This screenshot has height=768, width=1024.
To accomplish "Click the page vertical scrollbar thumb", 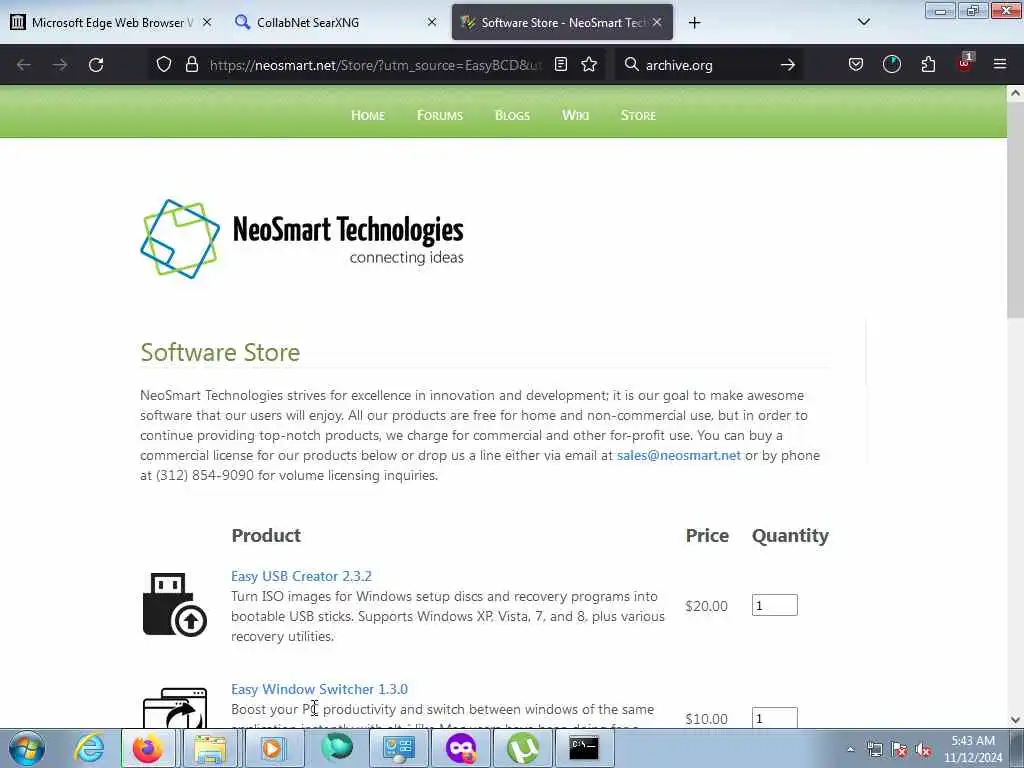I will click(x=1015, y=209).
